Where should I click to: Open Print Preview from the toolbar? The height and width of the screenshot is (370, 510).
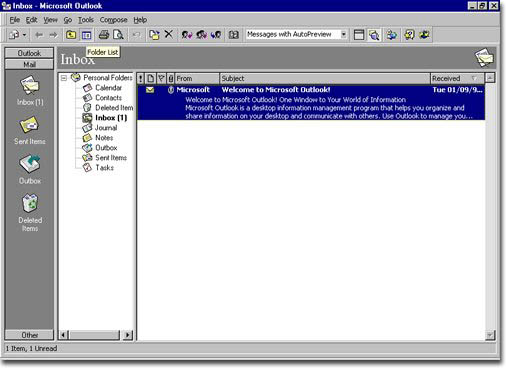click(x=118, y=35)
